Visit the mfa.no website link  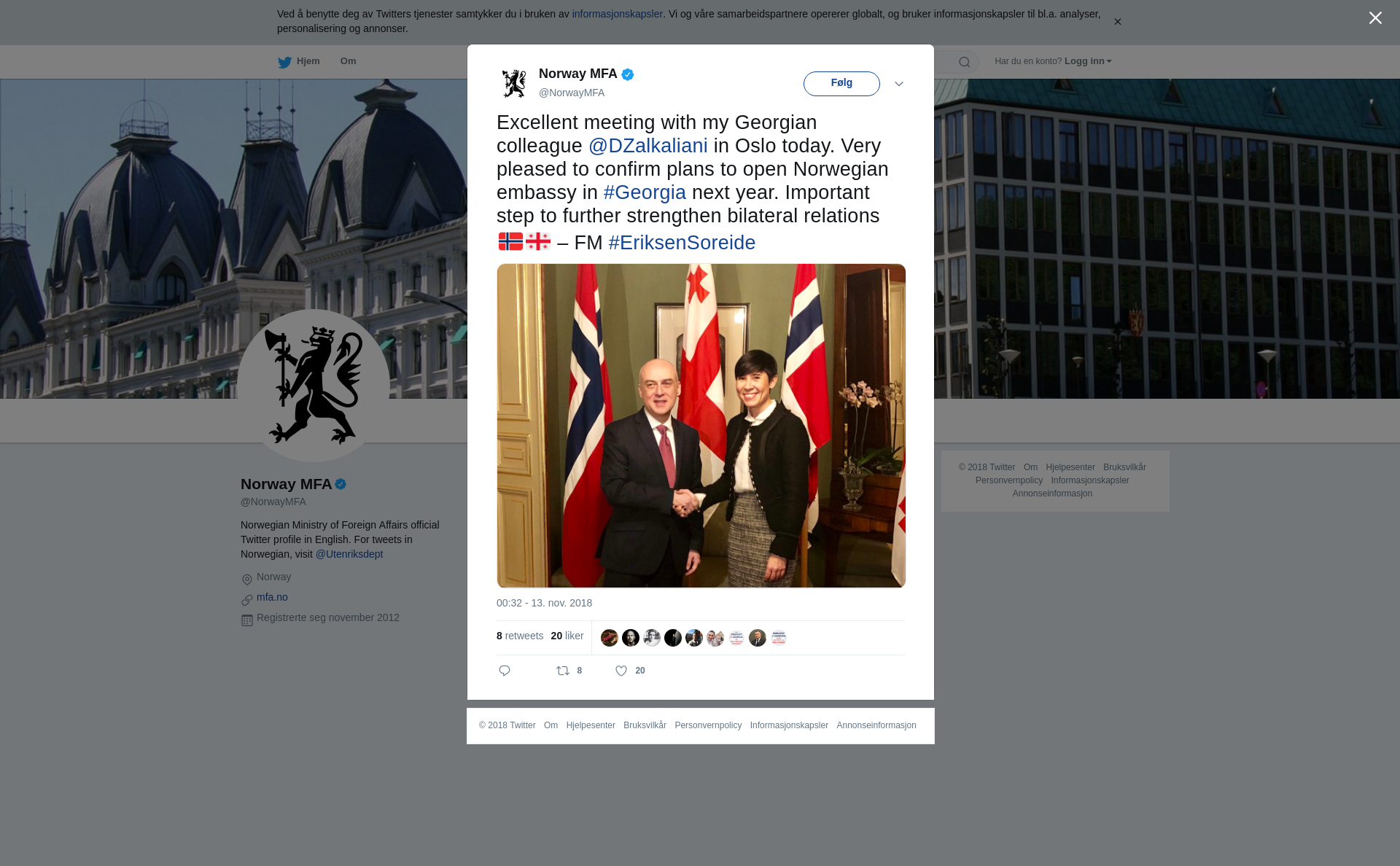click(272, 597)
